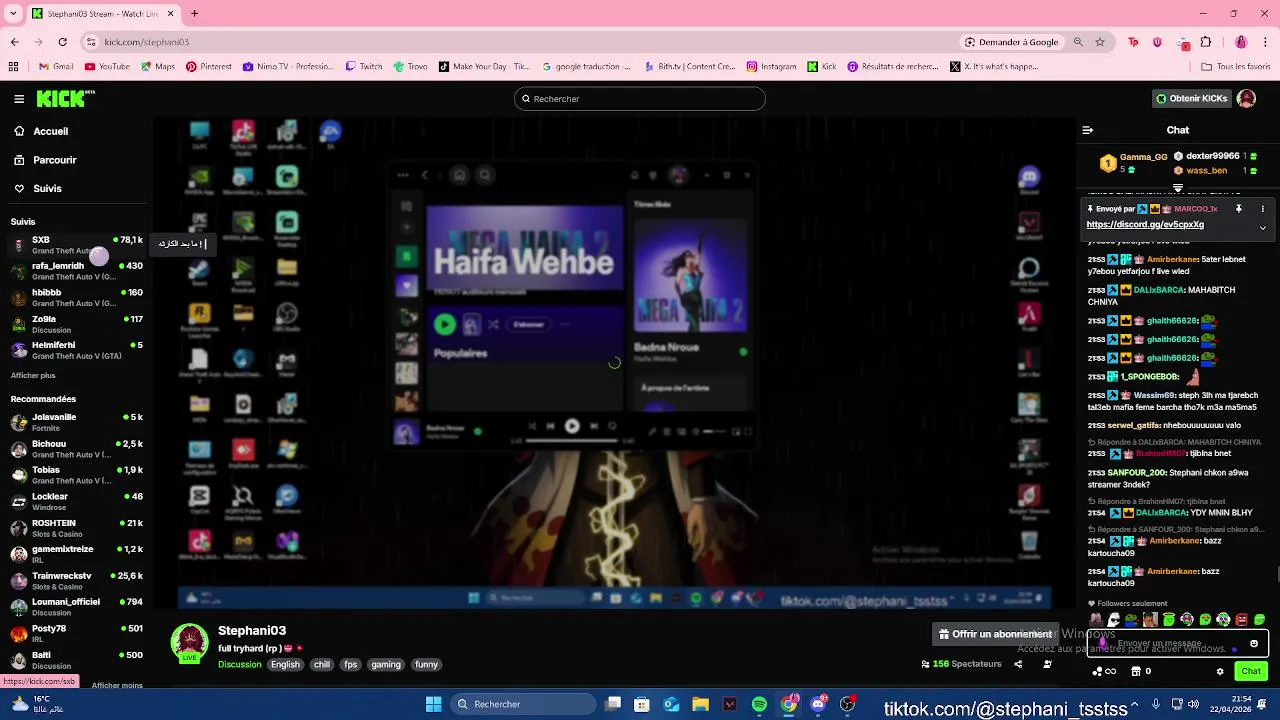Open Jolavanille recommended channel

coord(76,422)
